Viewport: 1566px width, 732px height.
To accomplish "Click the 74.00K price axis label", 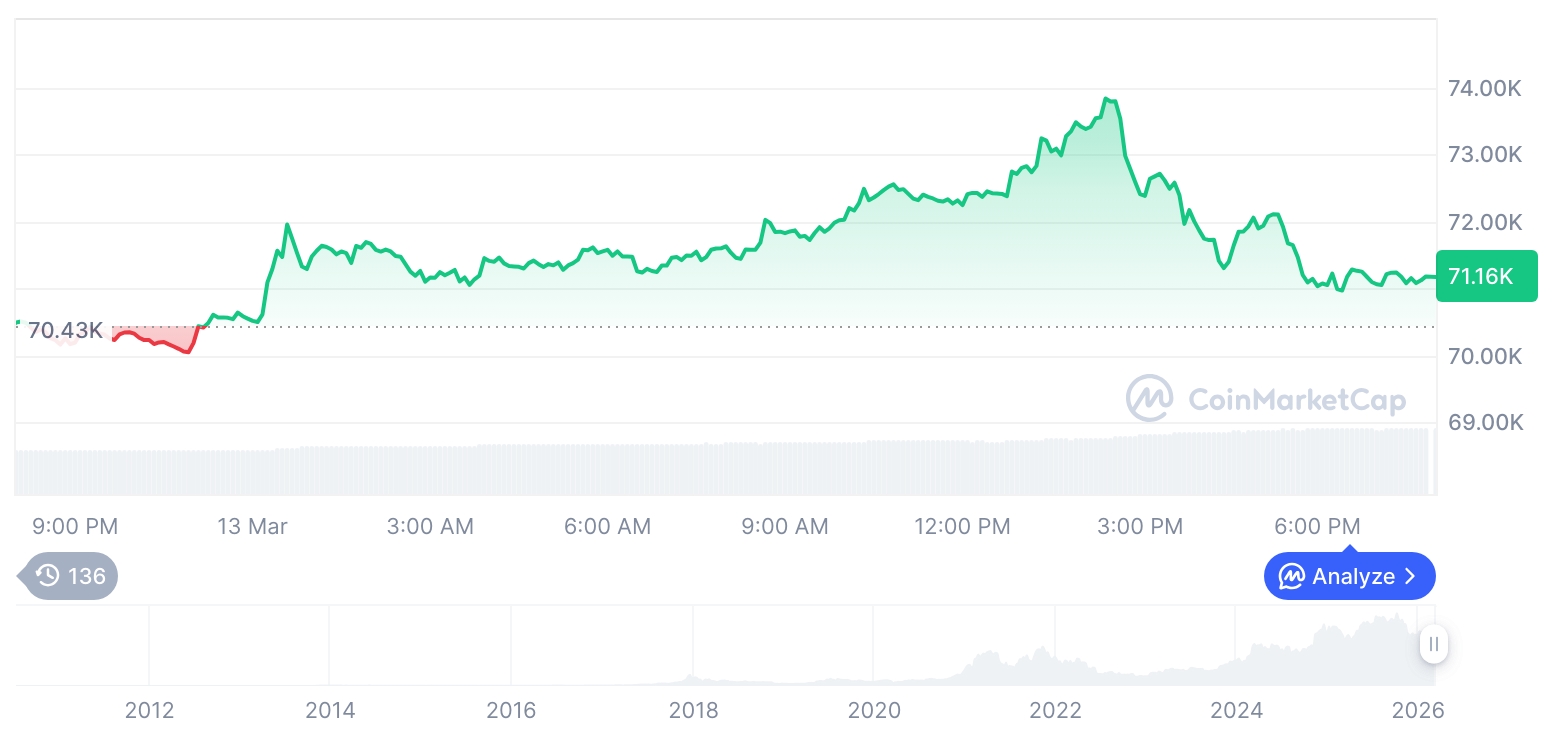I will pyautogui.click(x=1485, y=89).
